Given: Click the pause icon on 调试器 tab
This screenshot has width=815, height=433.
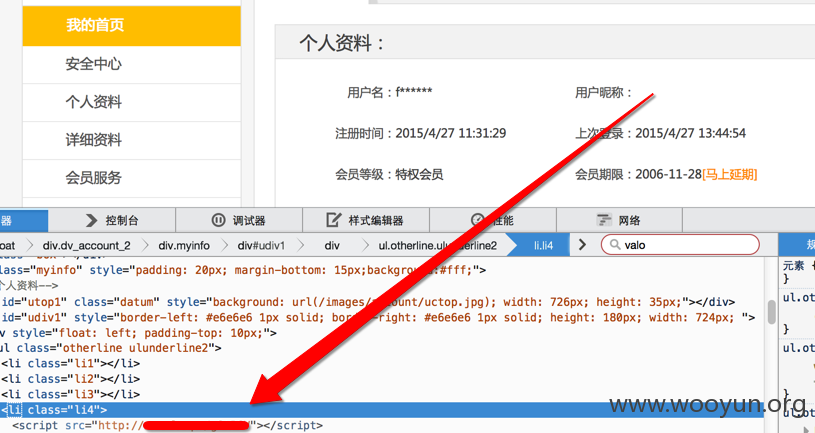Looking at the screenshot, I should (x=218, y=220).
